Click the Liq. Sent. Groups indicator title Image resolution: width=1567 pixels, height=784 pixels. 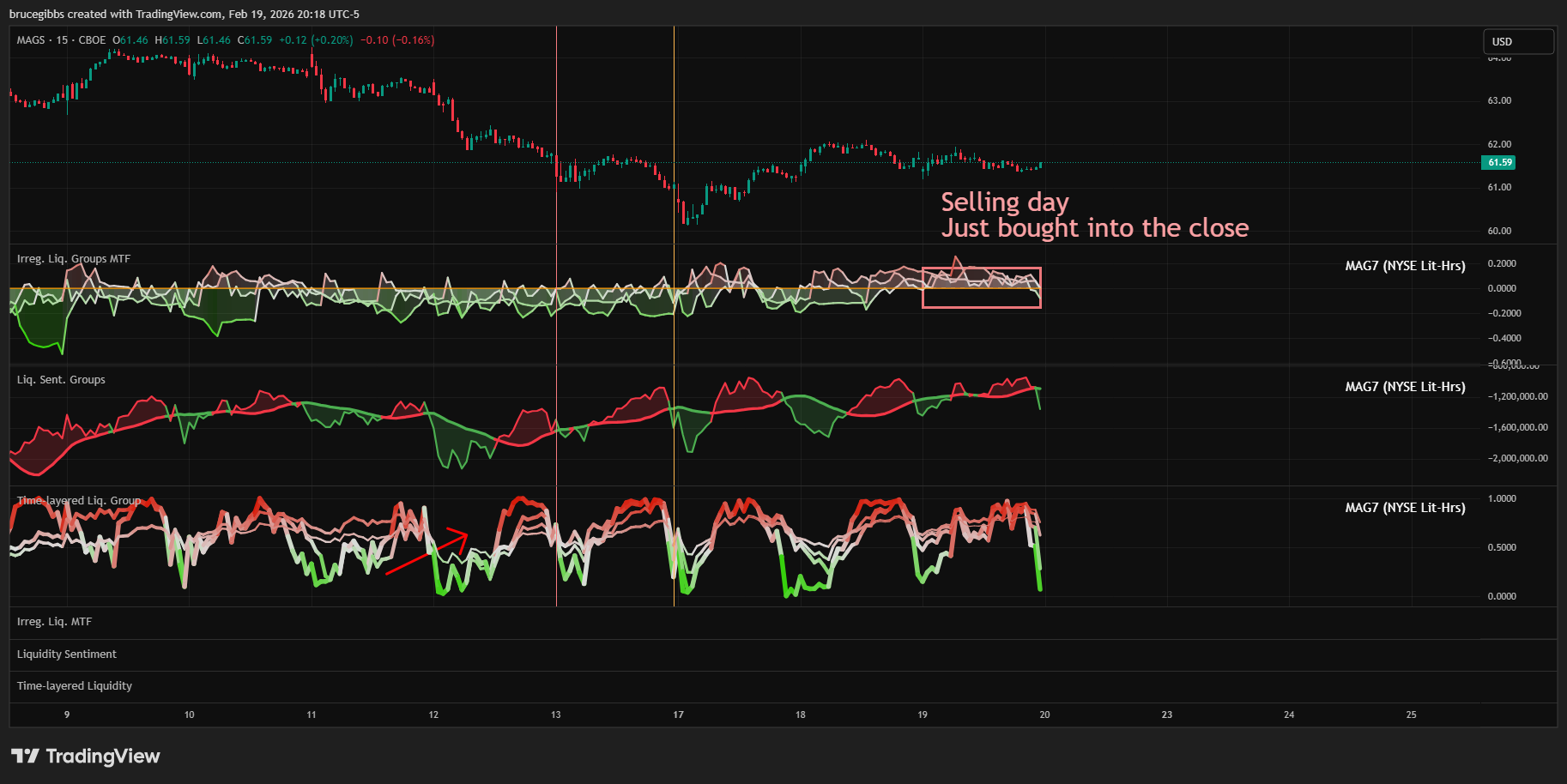[x=61, y=380]
